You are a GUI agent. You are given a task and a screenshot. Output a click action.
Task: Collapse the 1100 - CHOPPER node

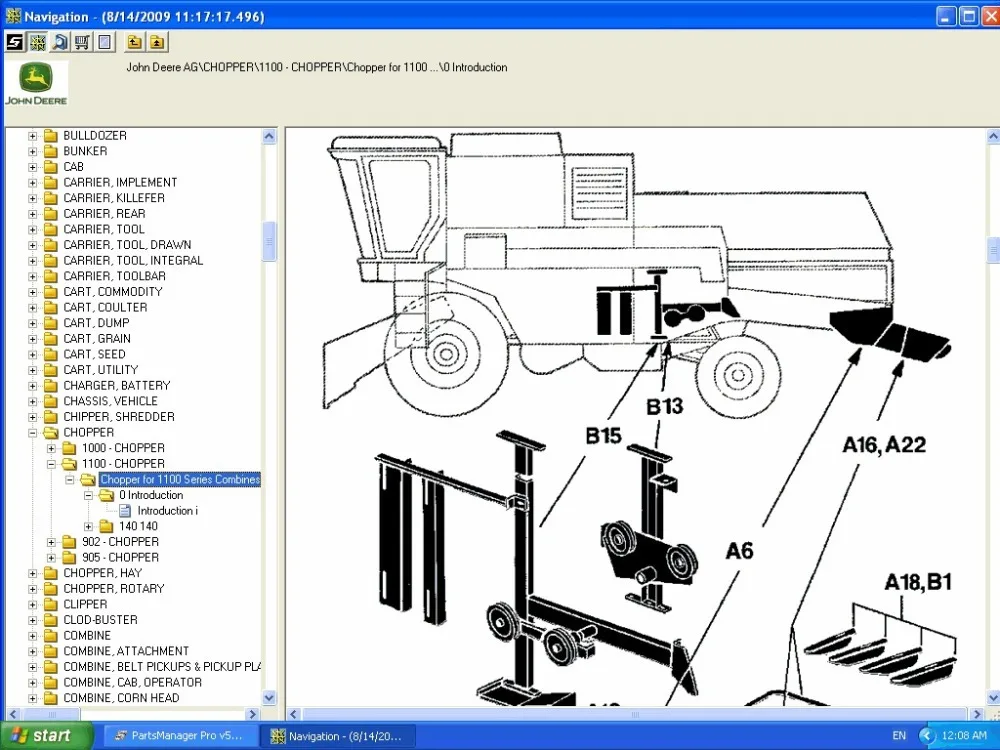click(x=51, y=464)
